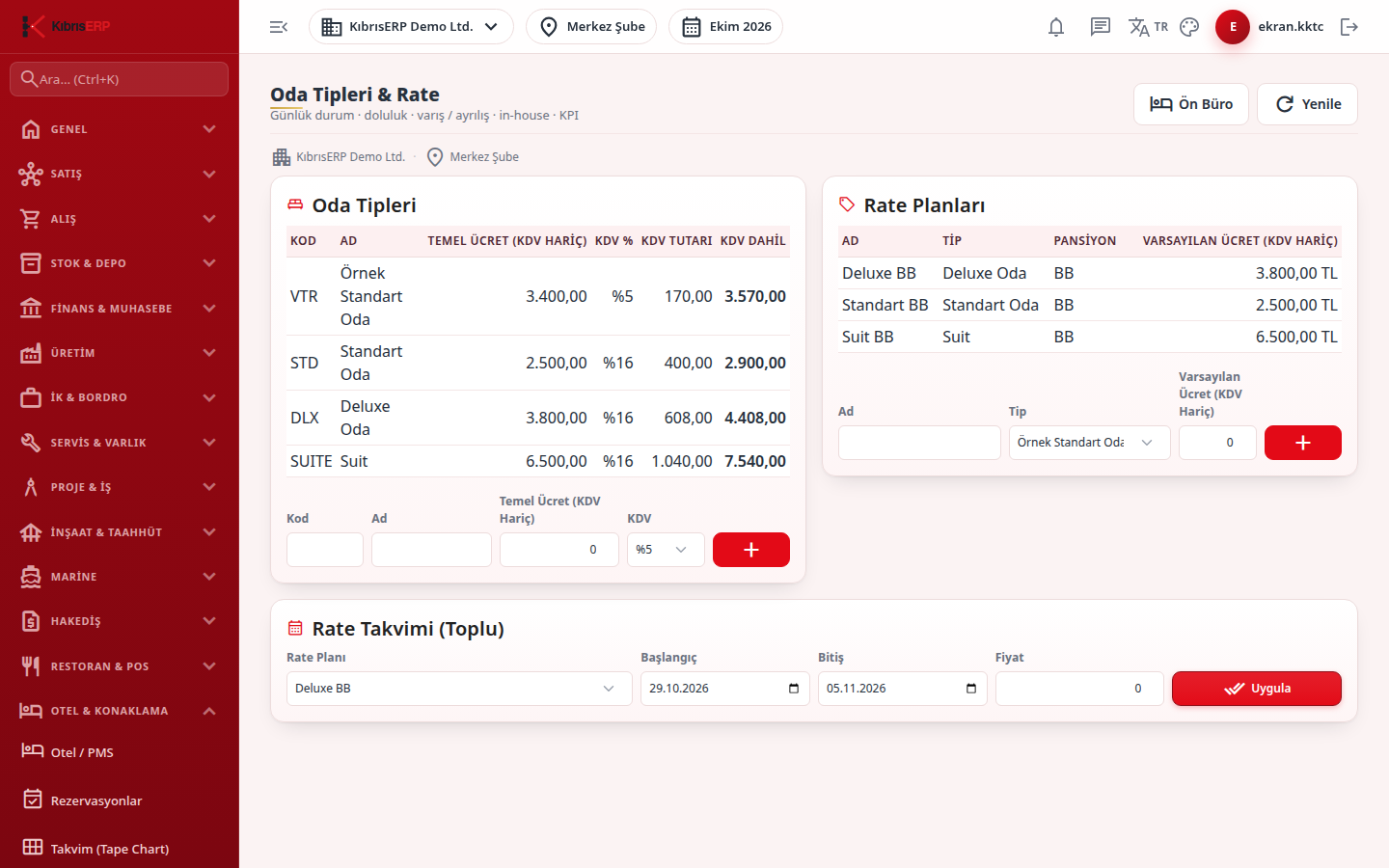
Task: Click the rate plan Ad input field
Action: (x=919, y=443)
